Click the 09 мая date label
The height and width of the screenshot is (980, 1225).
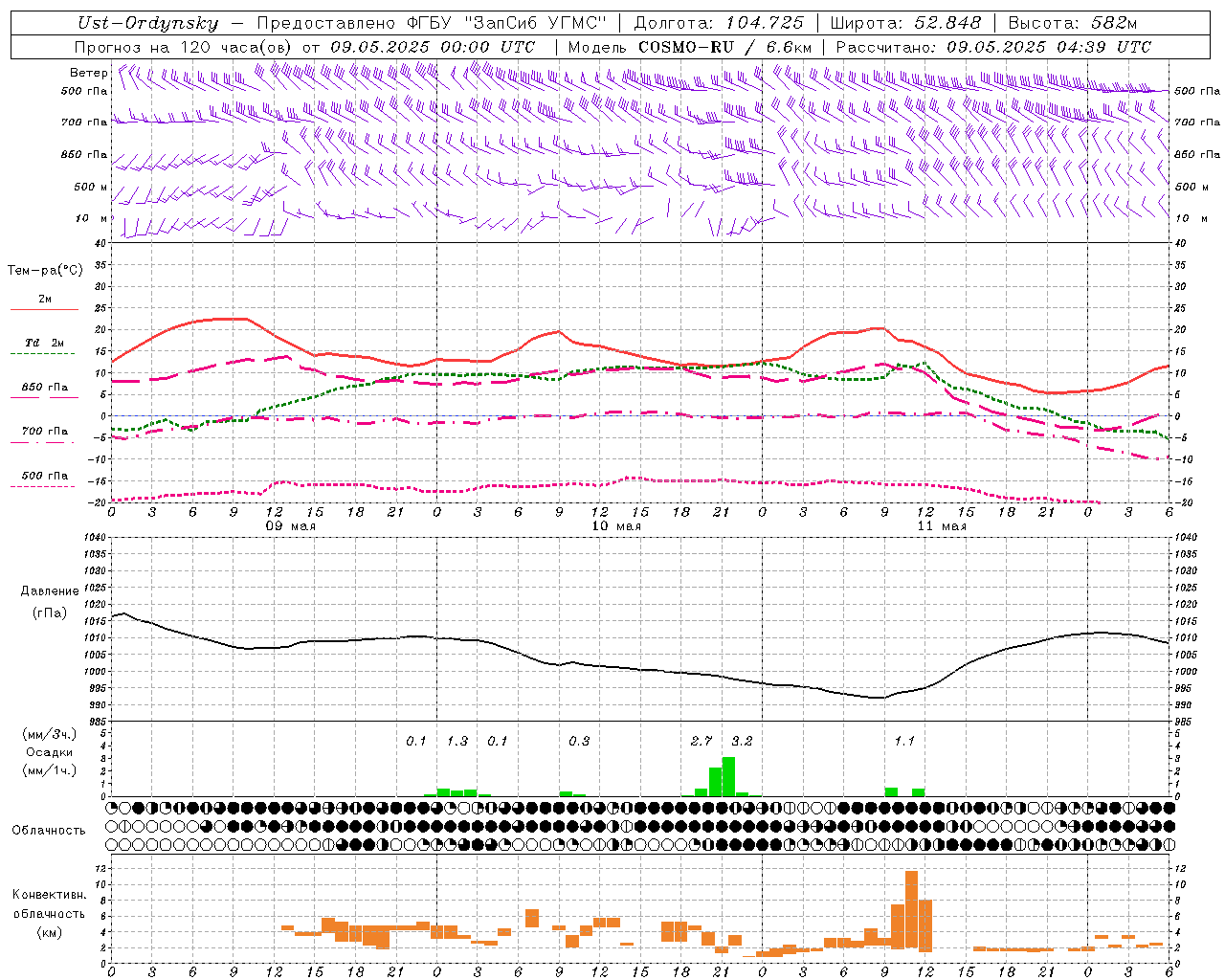pos(291,525)
